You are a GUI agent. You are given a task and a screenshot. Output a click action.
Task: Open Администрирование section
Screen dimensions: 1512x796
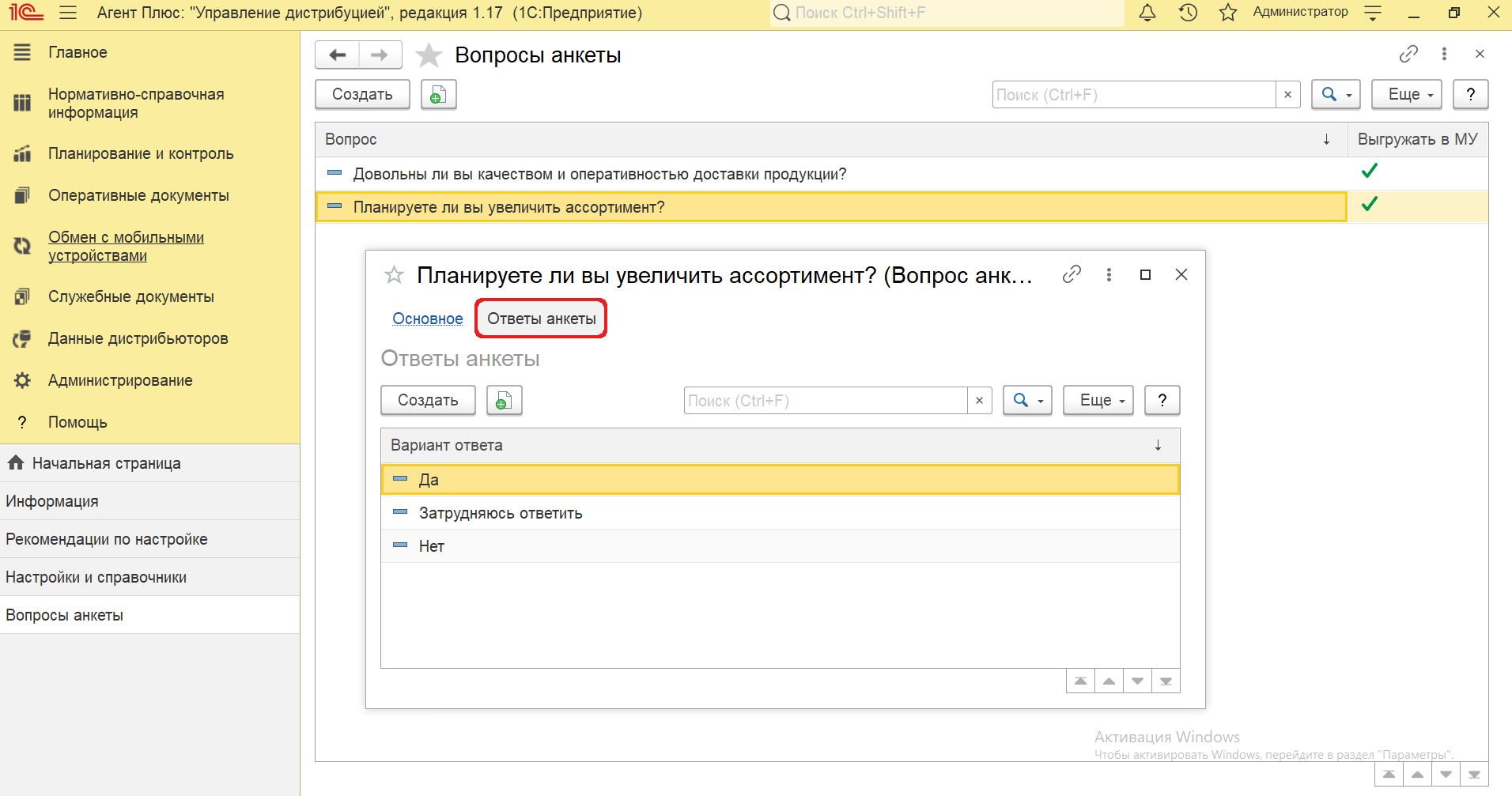click(120, 380)
